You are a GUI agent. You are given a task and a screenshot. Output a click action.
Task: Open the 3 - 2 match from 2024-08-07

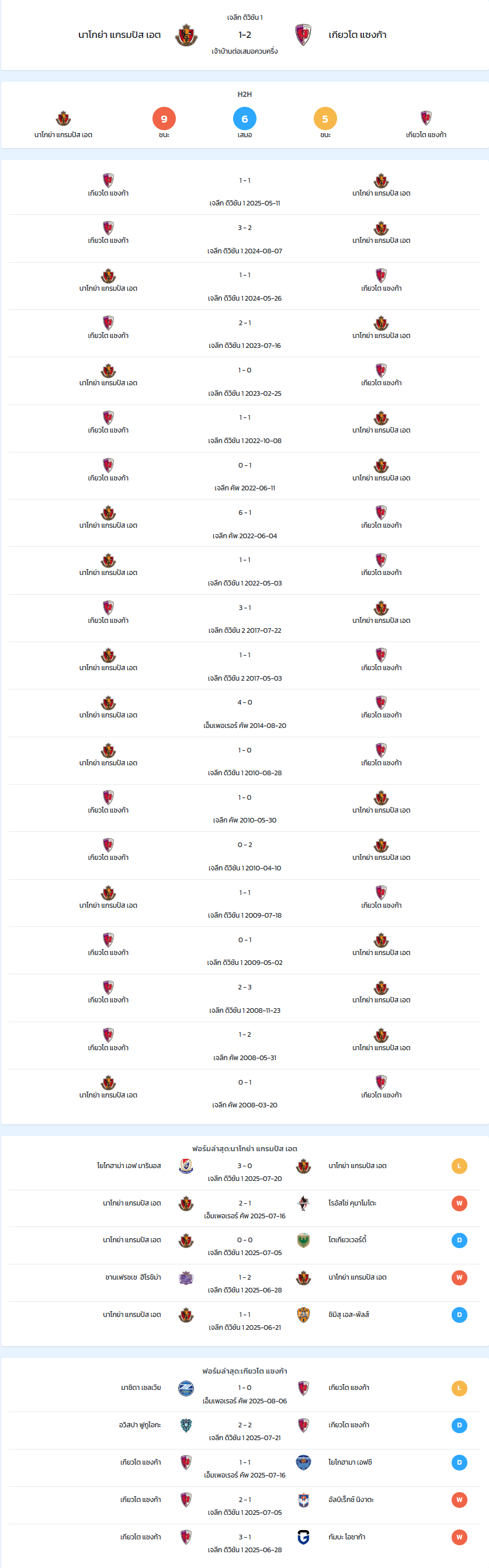pyautogui.click(x=245, y=239)
